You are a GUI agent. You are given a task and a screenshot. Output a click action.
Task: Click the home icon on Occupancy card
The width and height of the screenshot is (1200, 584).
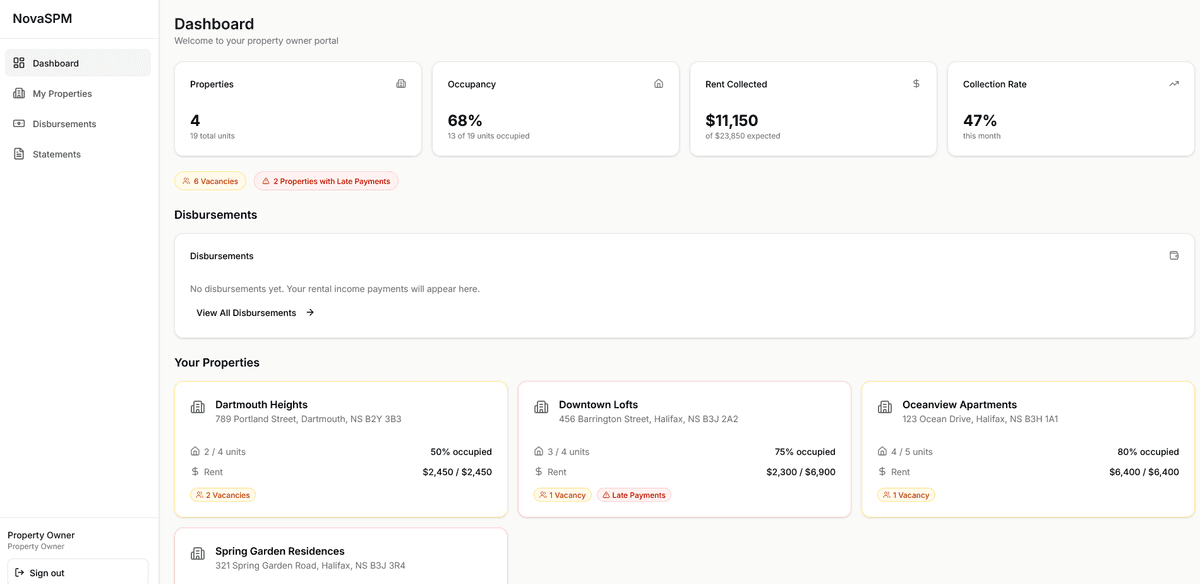tap(657, 84)
